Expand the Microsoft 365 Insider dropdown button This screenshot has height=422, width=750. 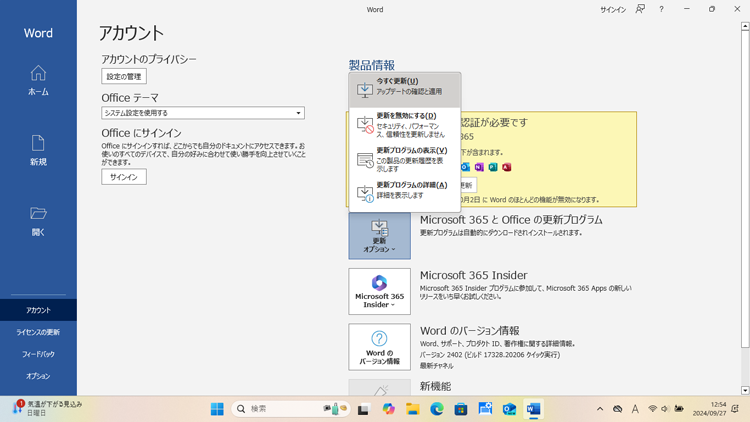pyautogui.click(x=379, y=291)
